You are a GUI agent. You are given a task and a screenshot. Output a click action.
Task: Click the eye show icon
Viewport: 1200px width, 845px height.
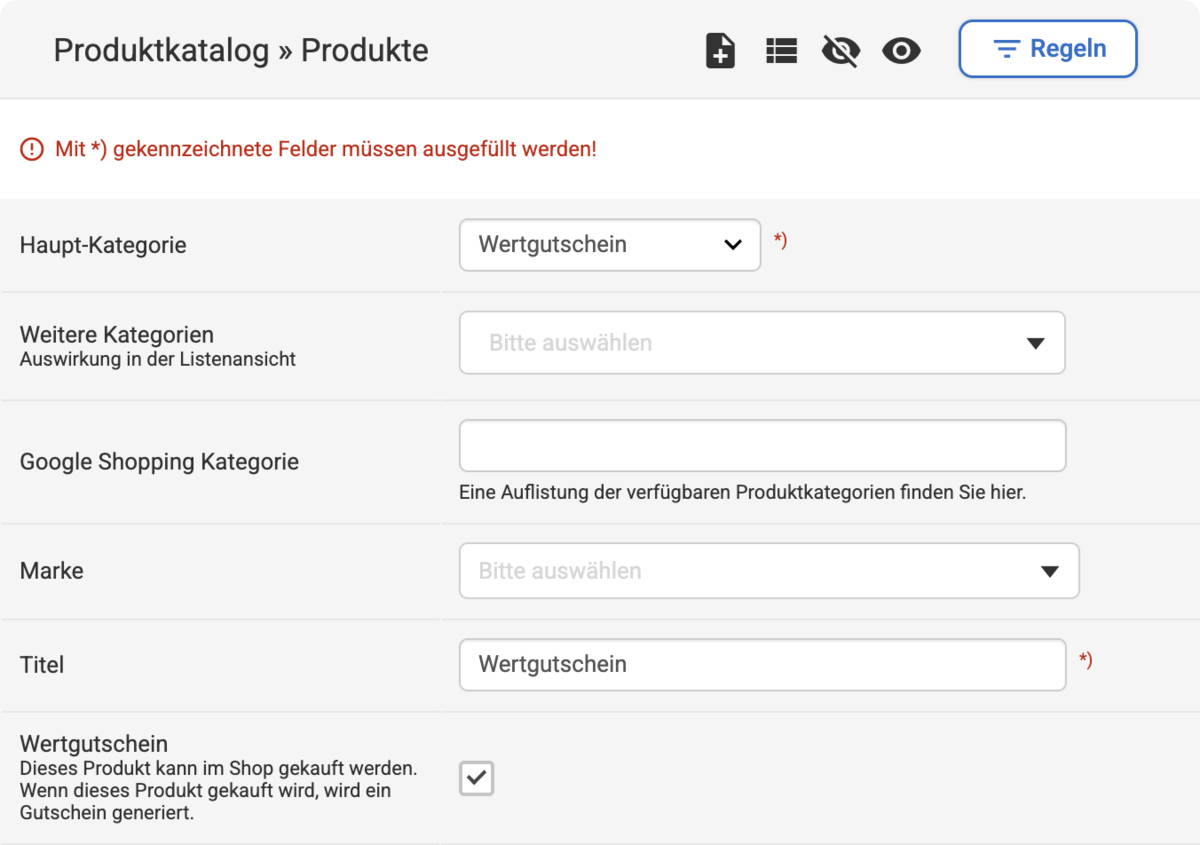coord(901,50)
